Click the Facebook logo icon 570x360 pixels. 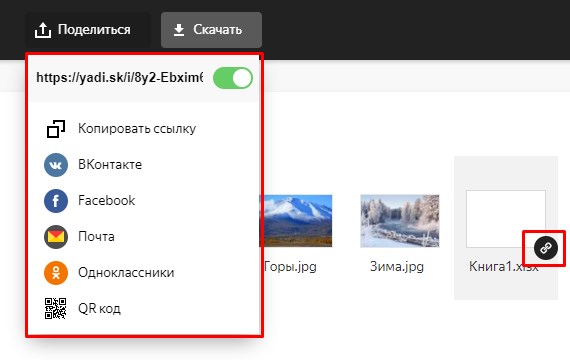pos(56,201)
